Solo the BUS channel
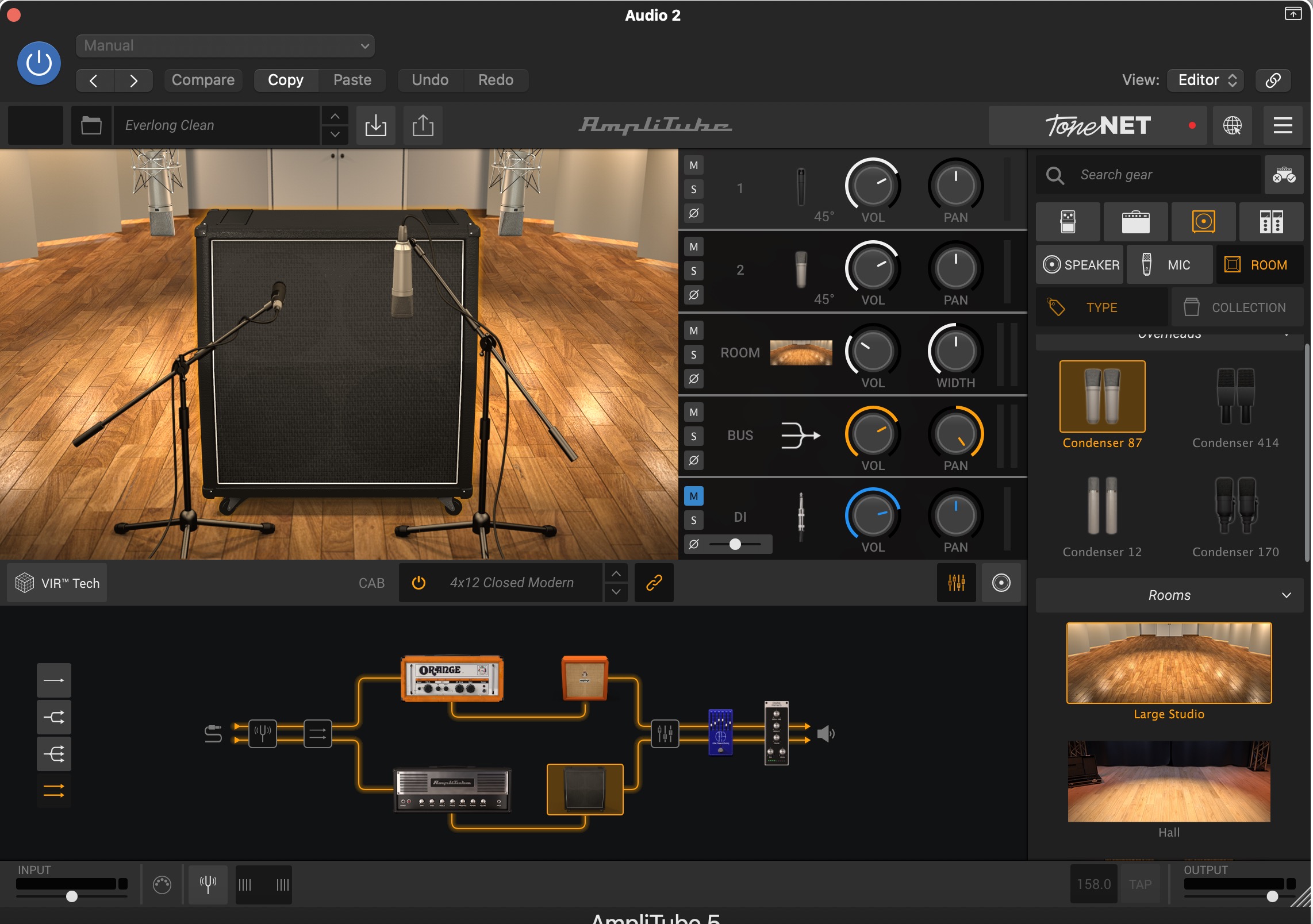Viewport: 1313px width, 924px height. 694,436
